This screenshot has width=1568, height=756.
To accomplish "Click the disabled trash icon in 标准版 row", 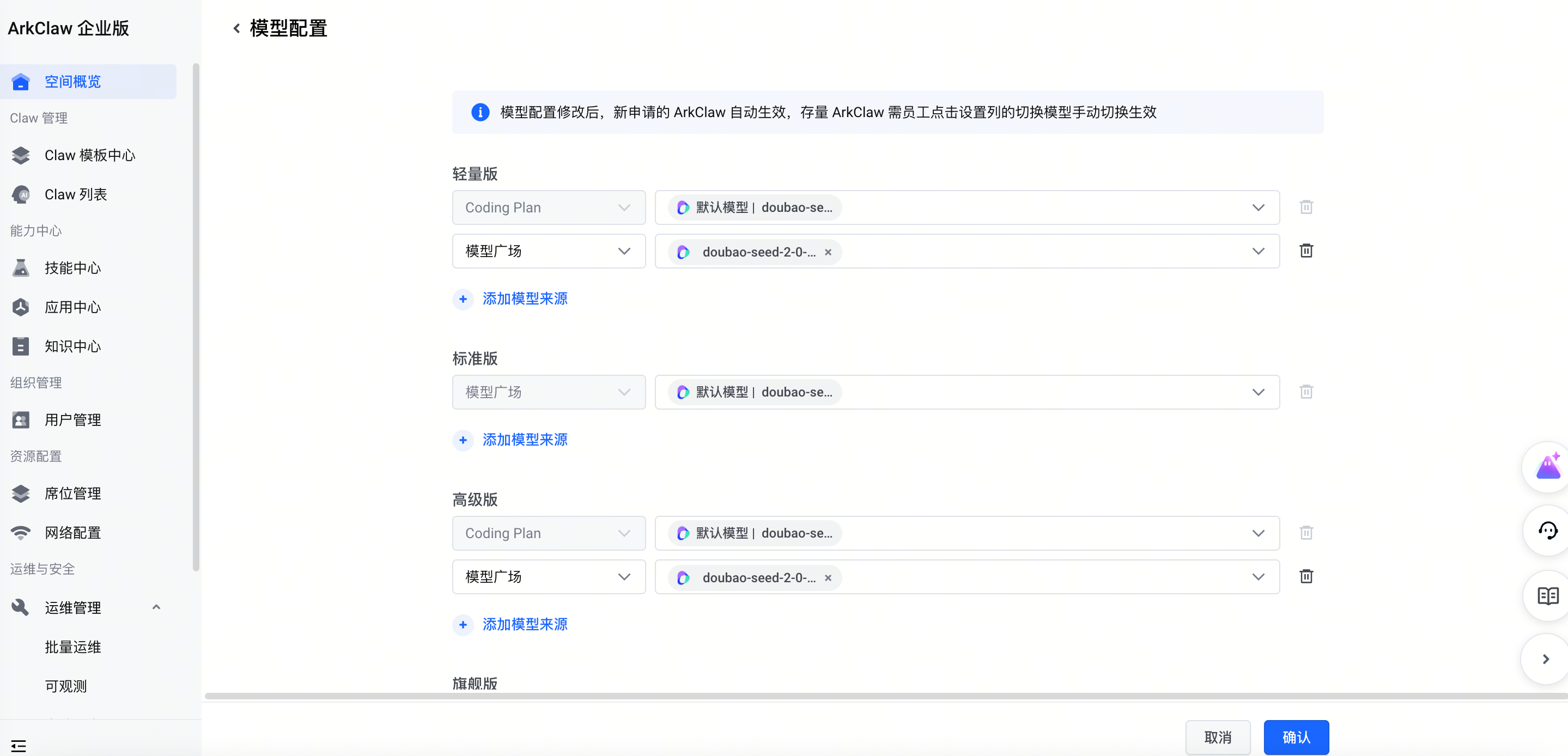I will point(1305,392).
